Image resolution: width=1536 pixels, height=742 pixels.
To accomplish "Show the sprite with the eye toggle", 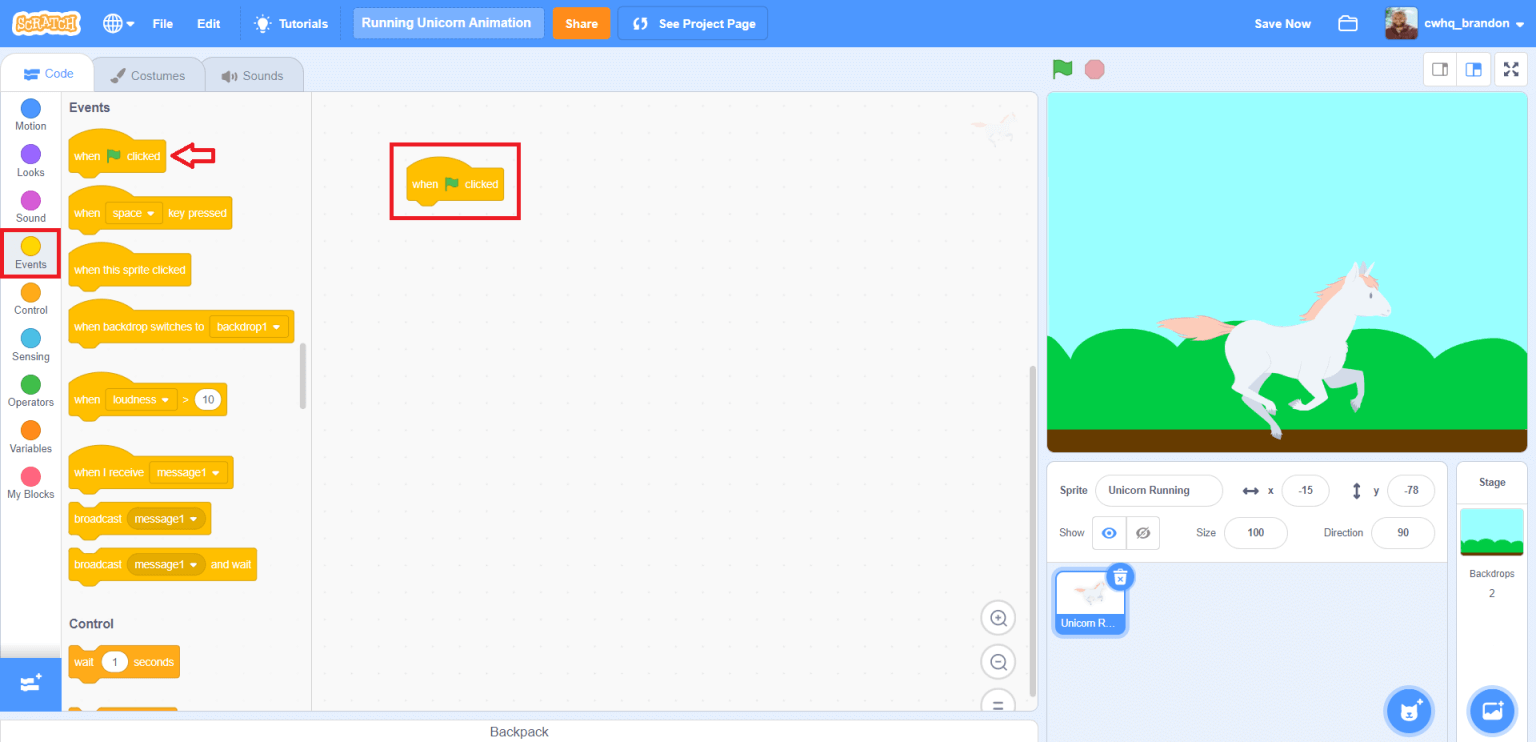I will [1108, 533].
